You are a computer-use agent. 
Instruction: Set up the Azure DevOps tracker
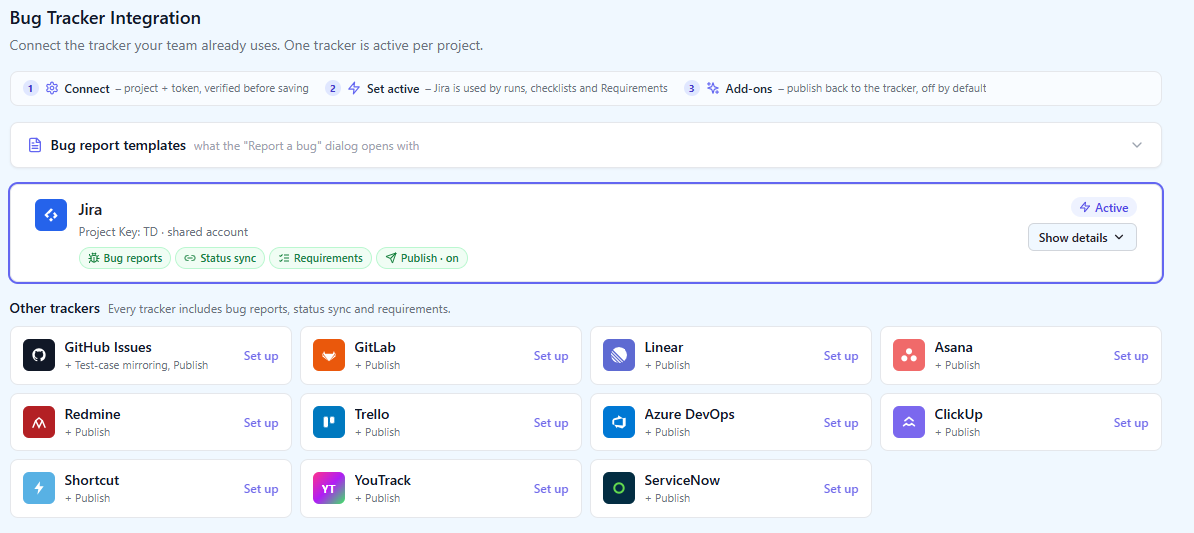click(x=841, y=423)
